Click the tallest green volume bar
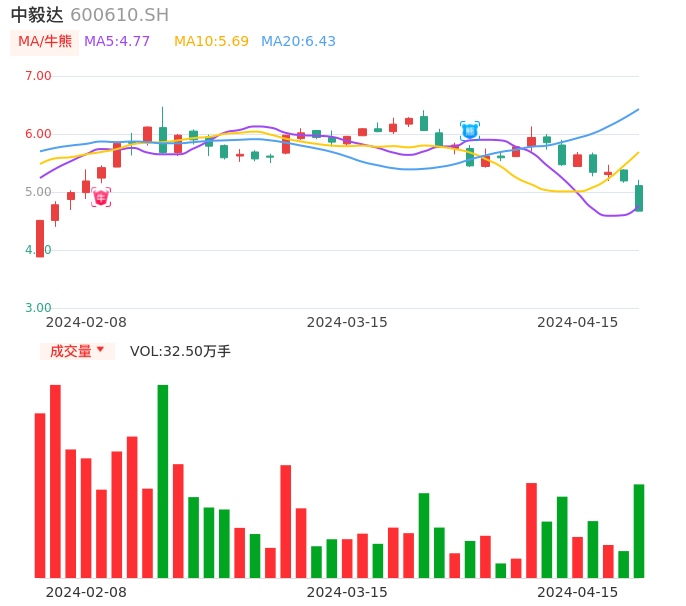This screenshot has height=606, width=686. click(x=162, y=481)
